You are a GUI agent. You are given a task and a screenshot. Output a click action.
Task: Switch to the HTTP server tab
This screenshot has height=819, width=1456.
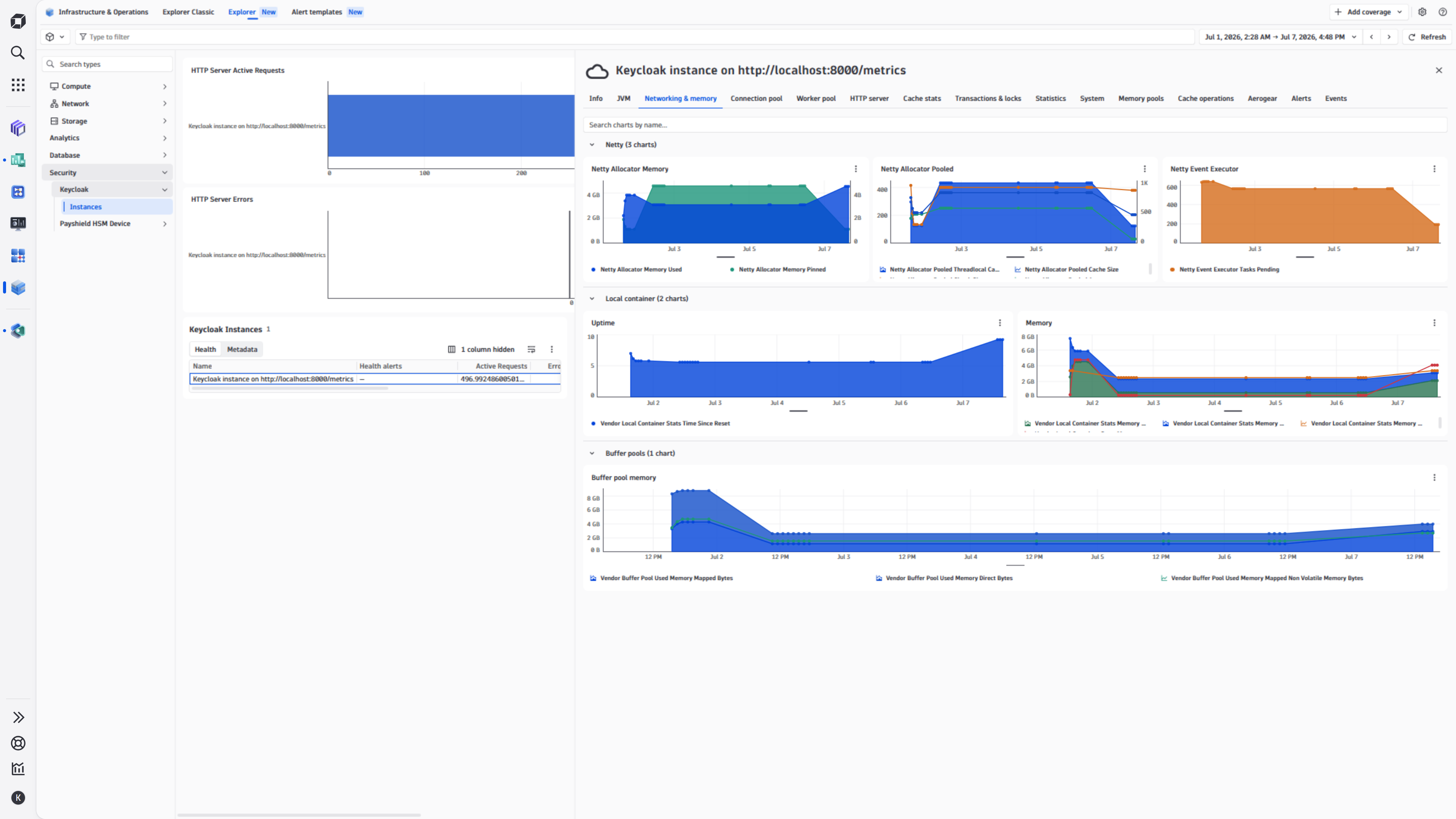click(869, 98)
